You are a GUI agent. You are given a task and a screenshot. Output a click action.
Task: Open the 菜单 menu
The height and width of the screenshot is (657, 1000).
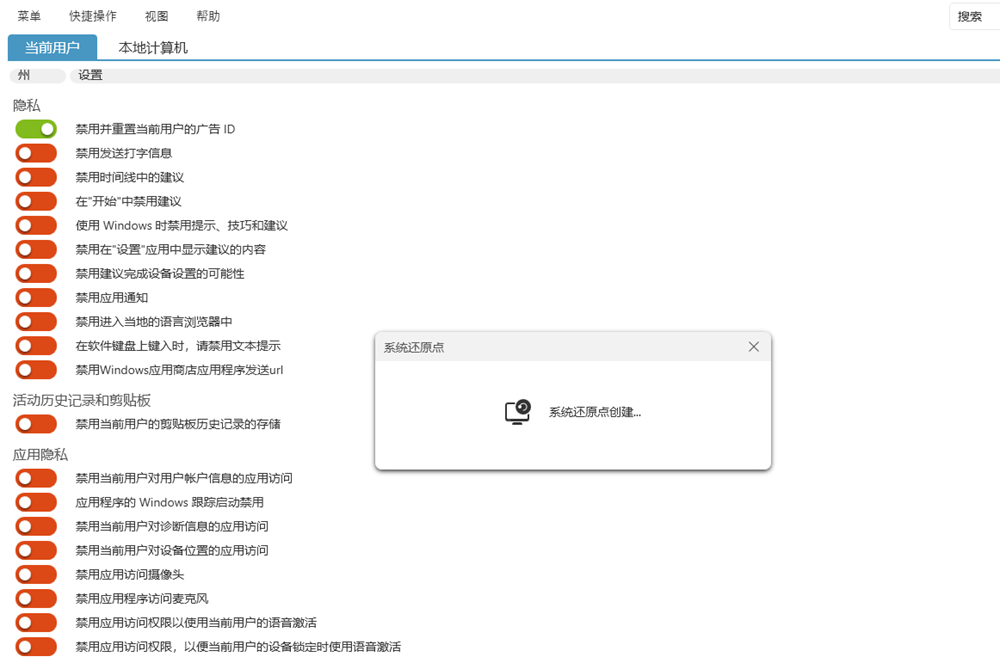[x=30, y=16]
